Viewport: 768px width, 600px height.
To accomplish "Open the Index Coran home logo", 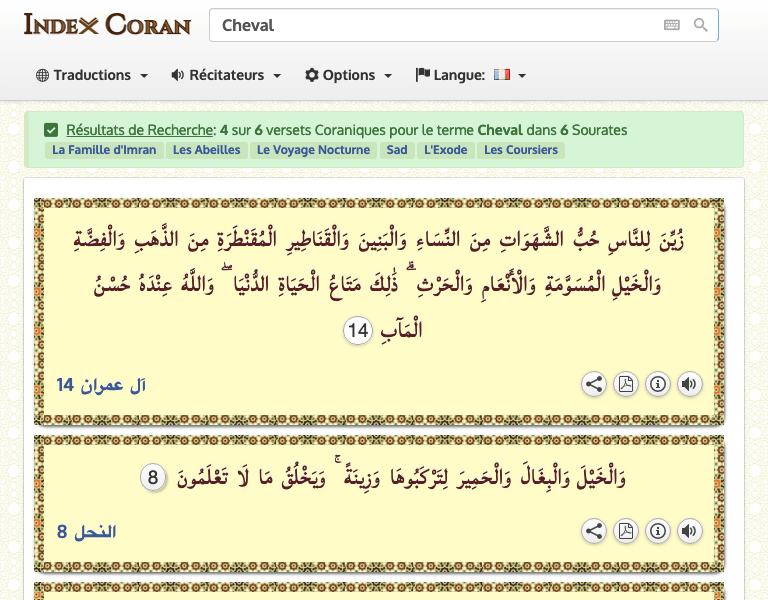I will 107,25.
